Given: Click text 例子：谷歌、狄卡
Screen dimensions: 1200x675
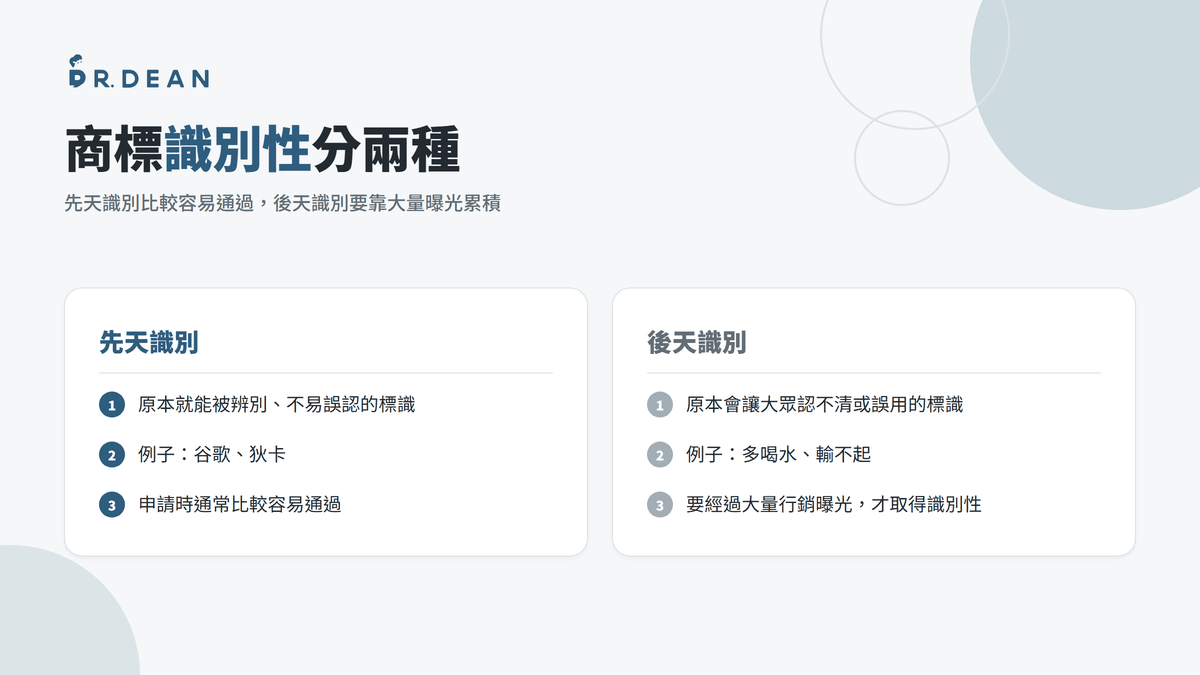Looking at the screenshot, I should [212, 455].
